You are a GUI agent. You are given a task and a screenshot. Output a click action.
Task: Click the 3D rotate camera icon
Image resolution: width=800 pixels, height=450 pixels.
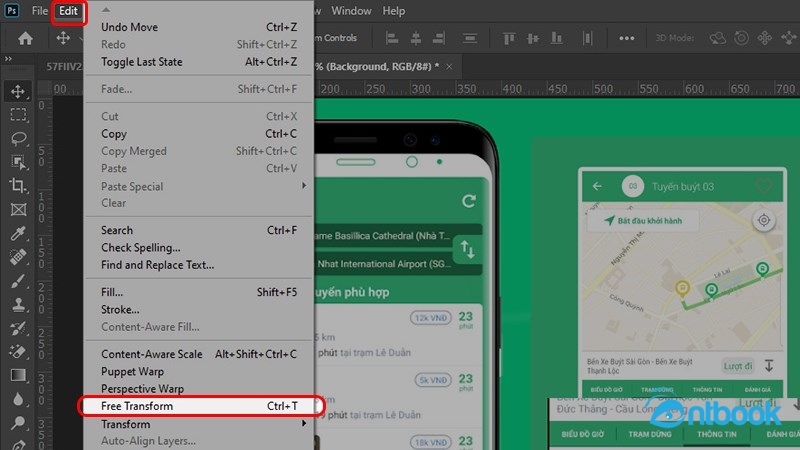point(717,38)
